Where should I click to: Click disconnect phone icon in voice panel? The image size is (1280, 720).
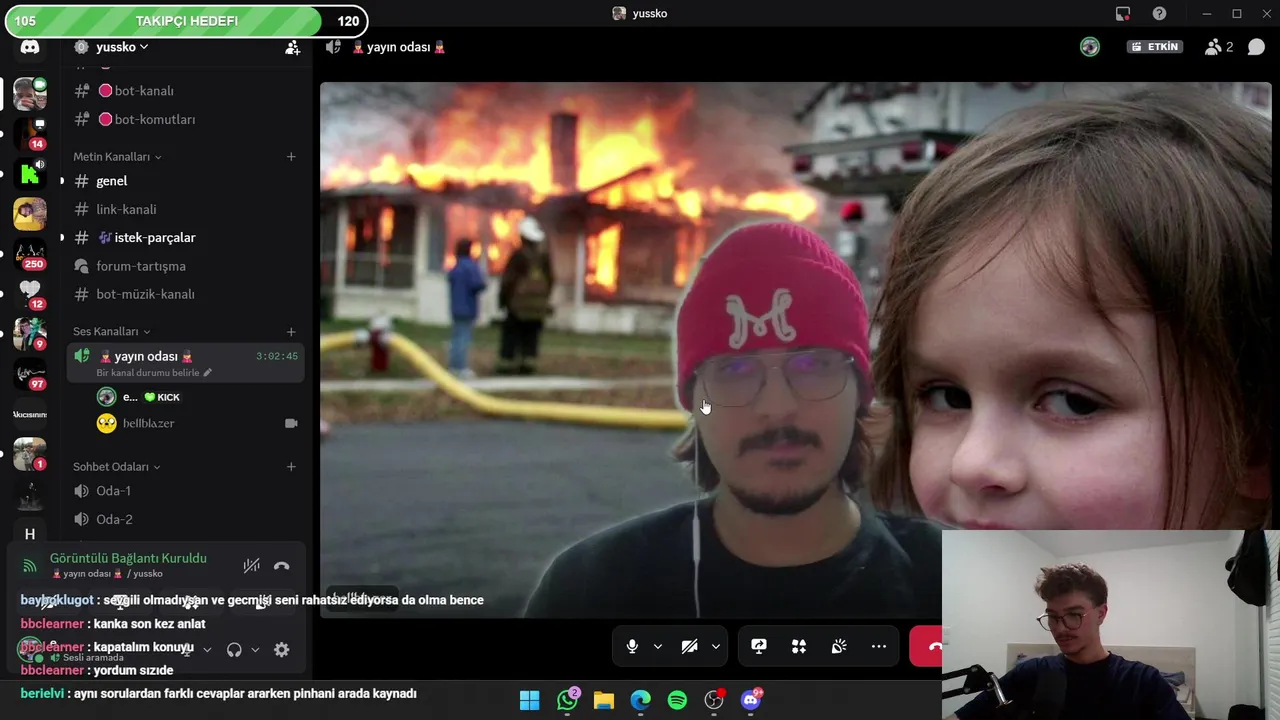(282, 565)
